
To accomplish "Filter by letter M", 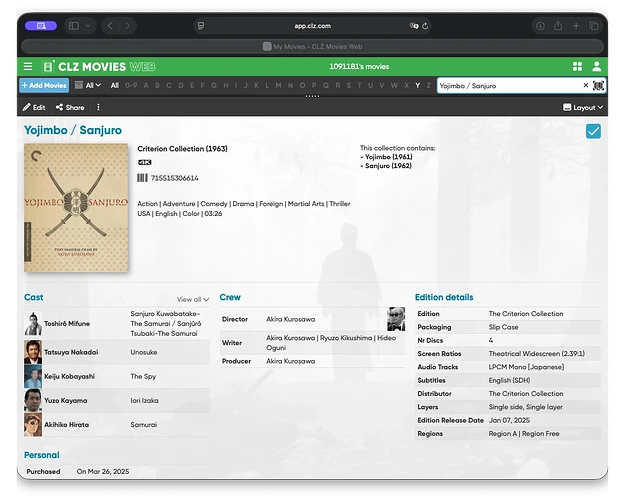I will coord(278,85).
